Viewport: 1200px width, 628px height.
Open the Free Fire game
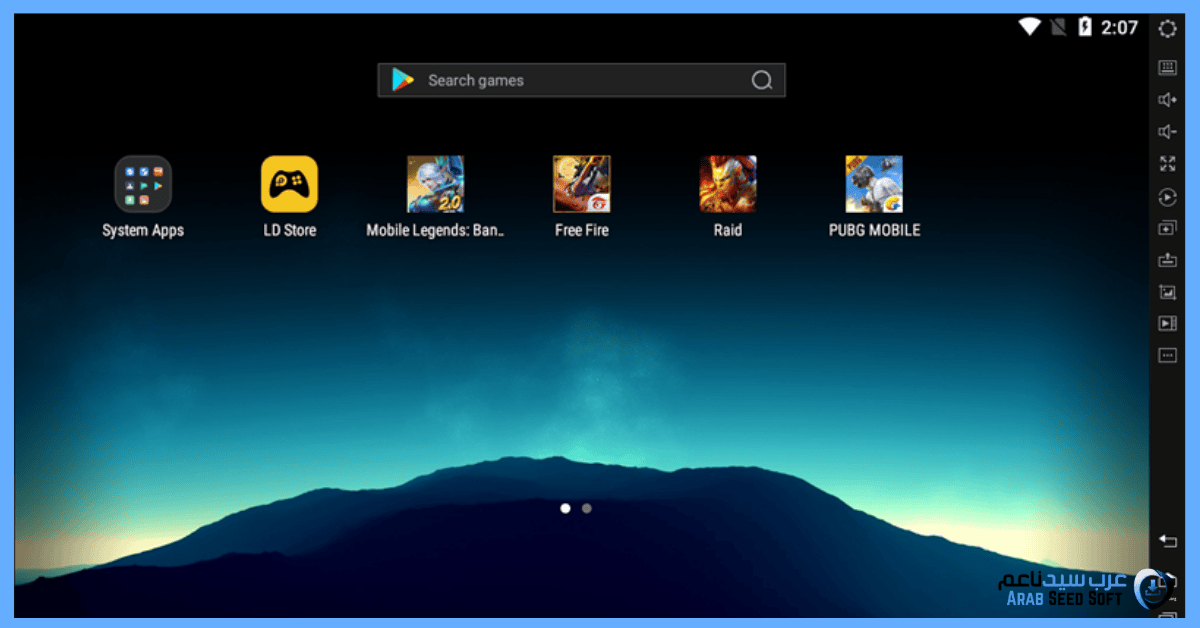[x=581, y=185]
